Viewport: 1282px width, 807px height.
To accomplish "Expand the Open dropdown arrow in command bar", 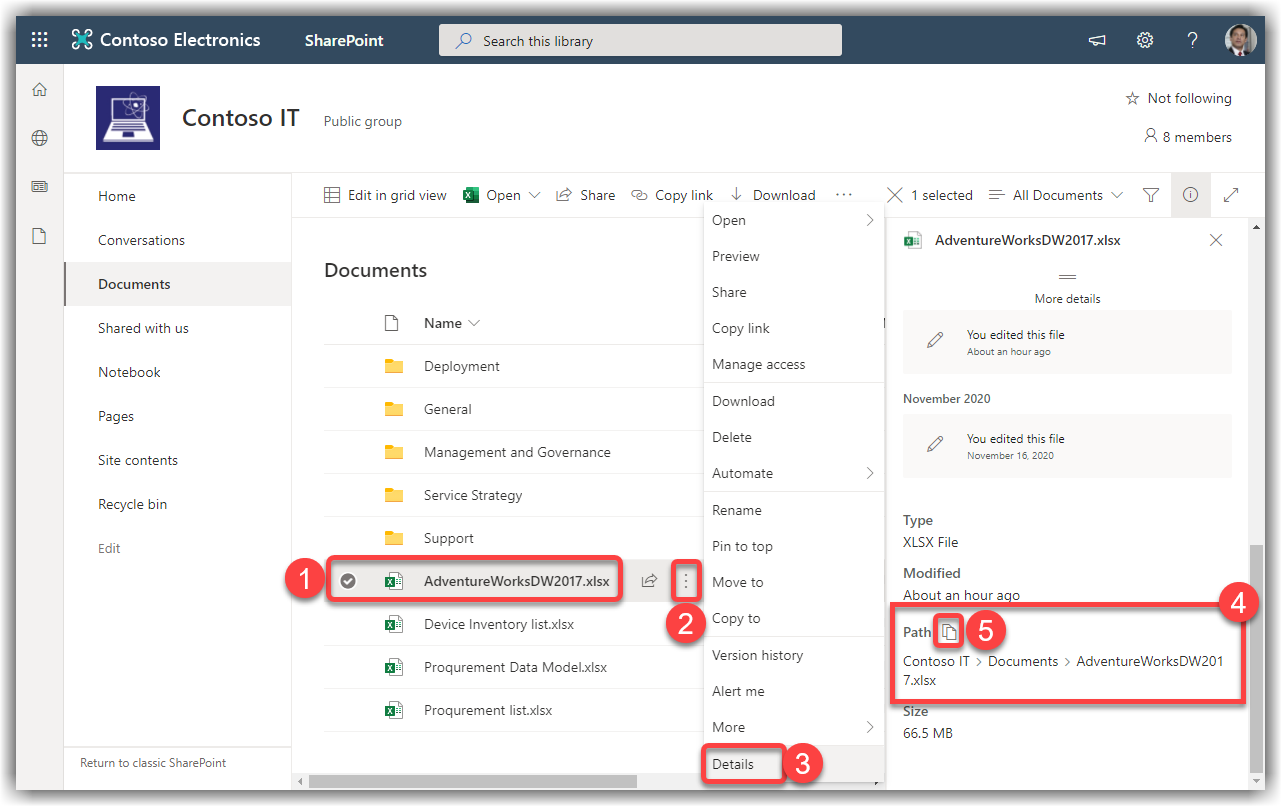I will click(x=534, y=195).
